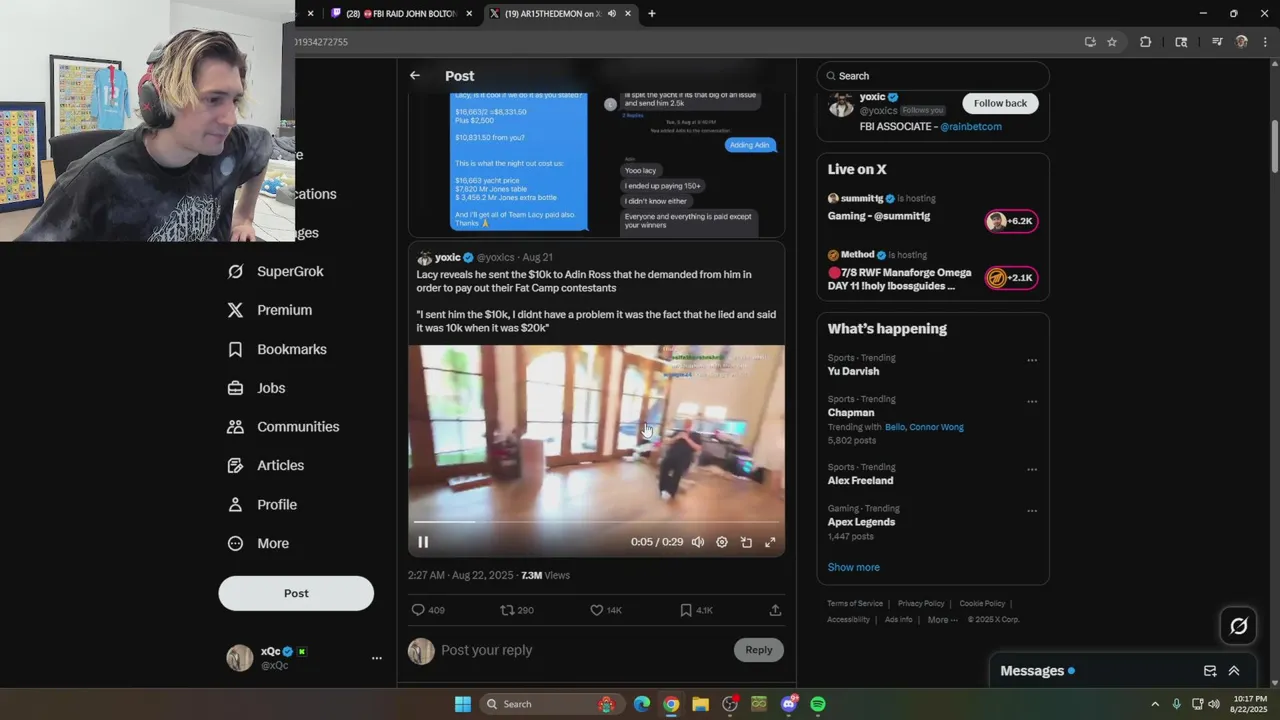Screen dimensions: 1280x720
Task: Open Bookmarks in the sidebar
Action: [x=277, y=349]
